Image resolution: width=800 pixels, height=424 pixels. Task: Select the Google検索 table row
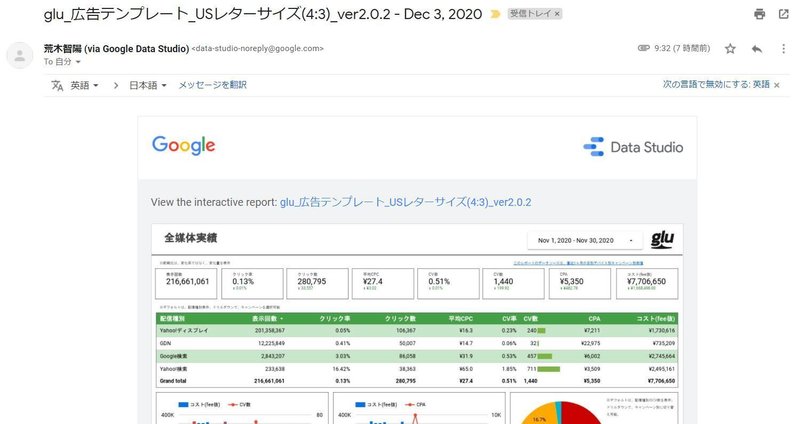(x=417, y=356)
